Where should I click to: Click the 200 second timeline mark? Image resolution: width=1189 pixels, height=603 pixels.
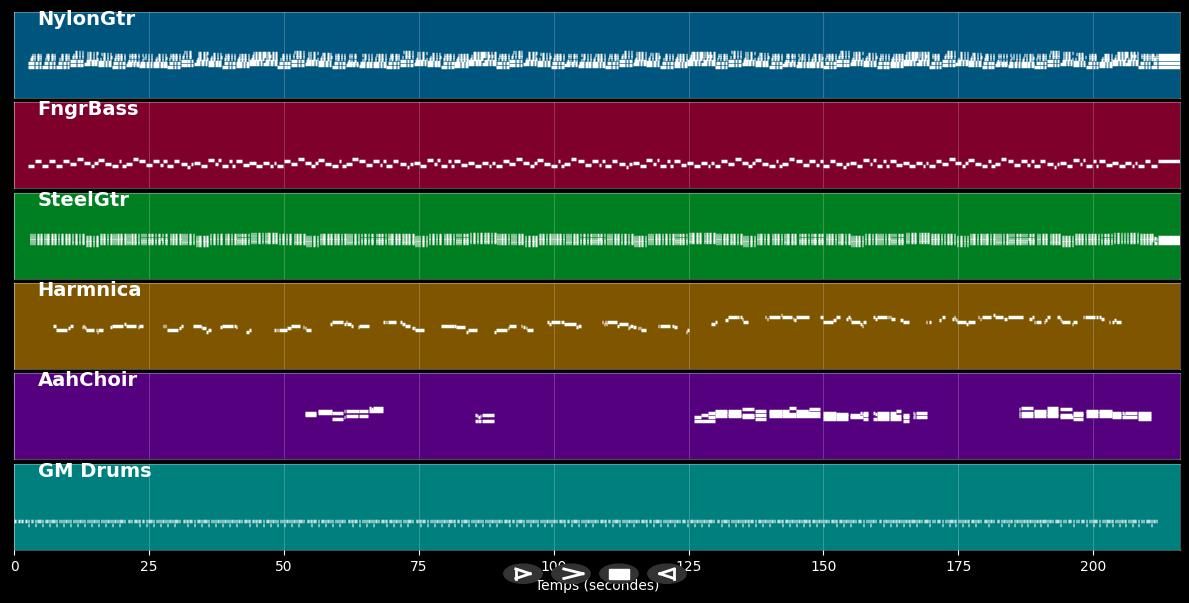point(1092,566)
